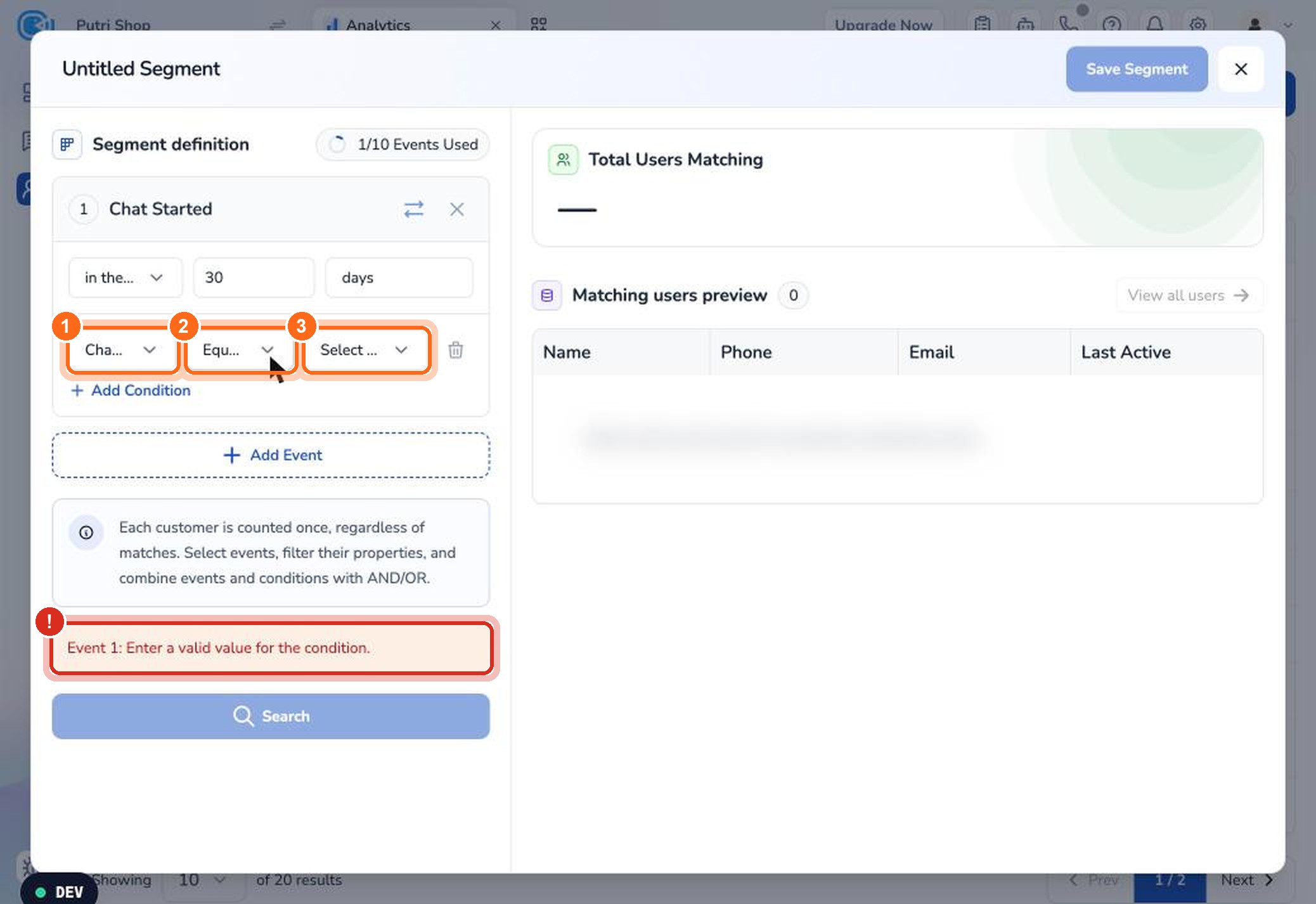
Task: Open the user profile avatar icon
Action: pyautogui.click(x=1255, y=24)
